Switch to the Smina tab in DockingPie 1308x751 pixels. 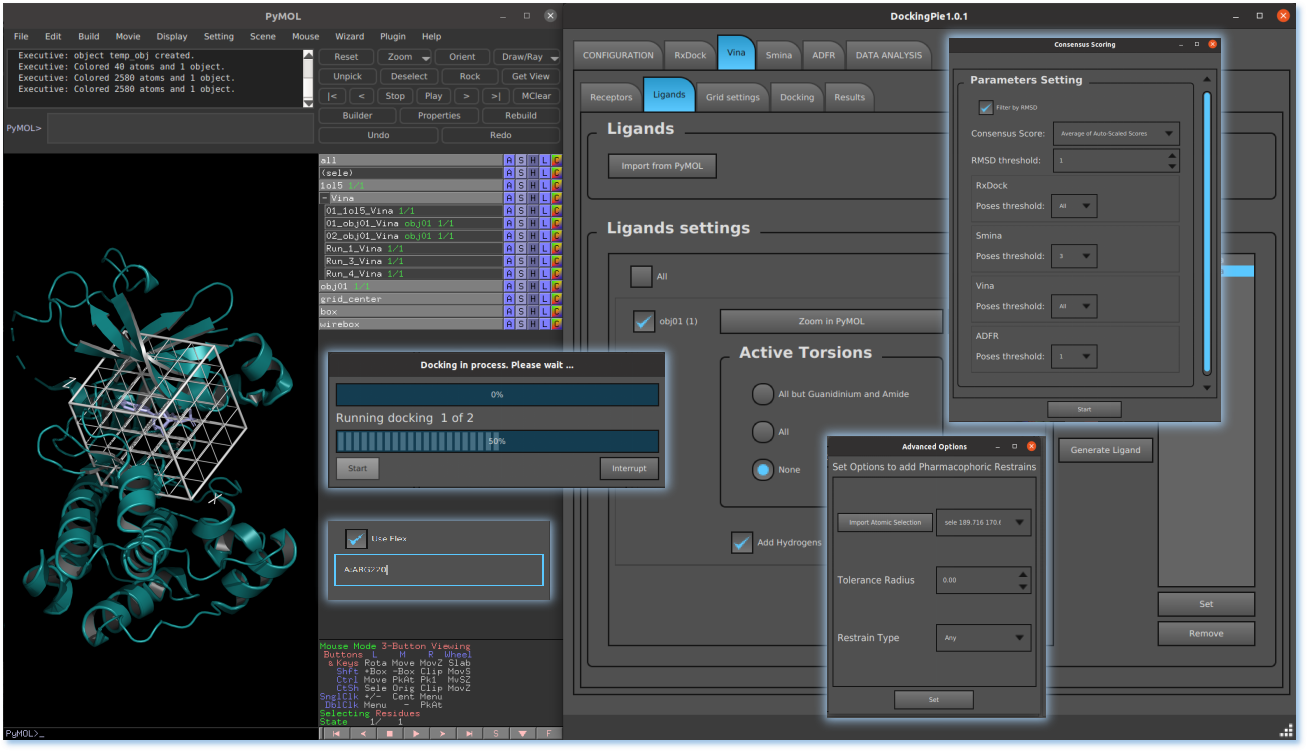click(779, 55)
